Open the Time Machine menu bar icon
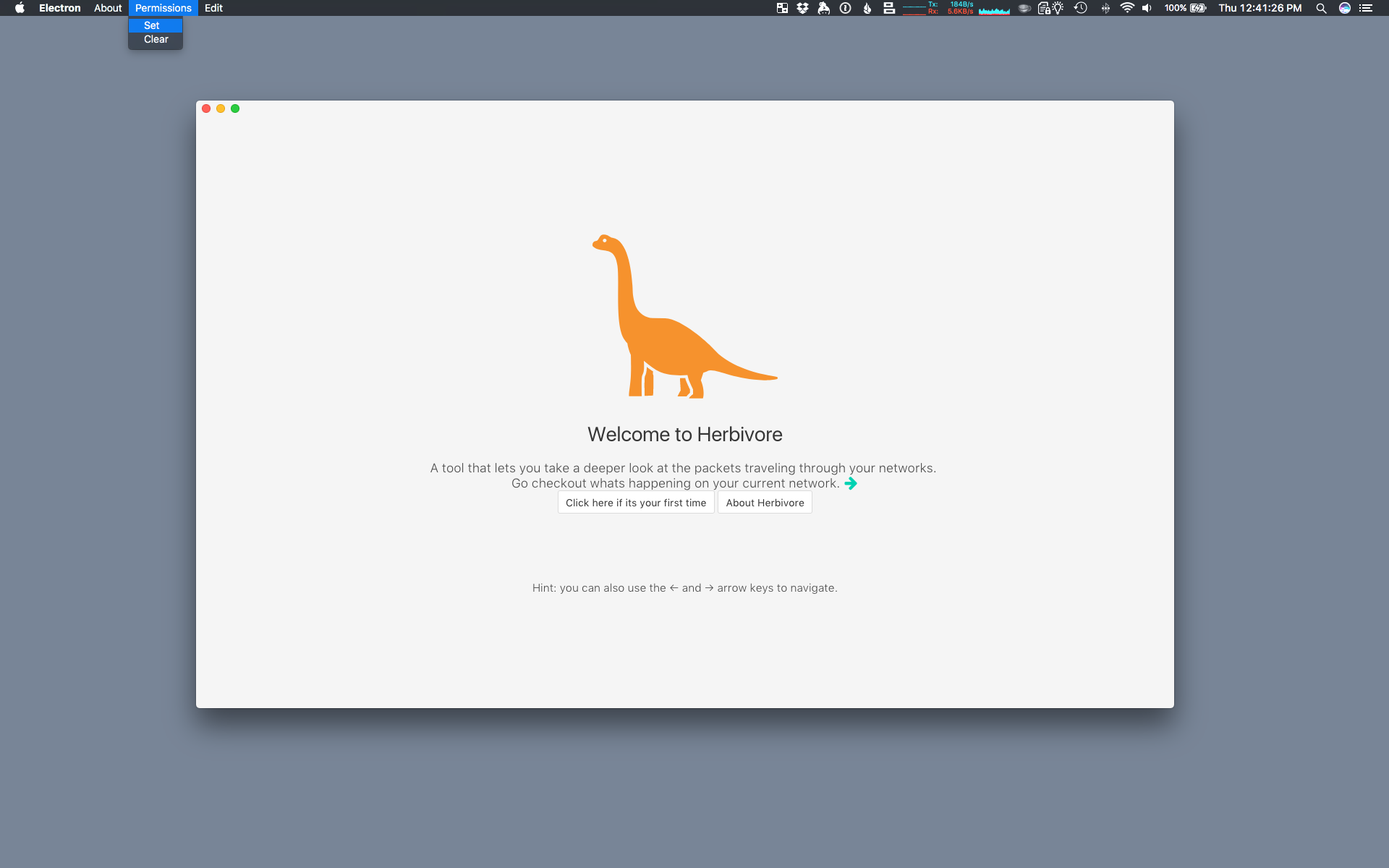1389x868 pixels. pos(1081,8)
